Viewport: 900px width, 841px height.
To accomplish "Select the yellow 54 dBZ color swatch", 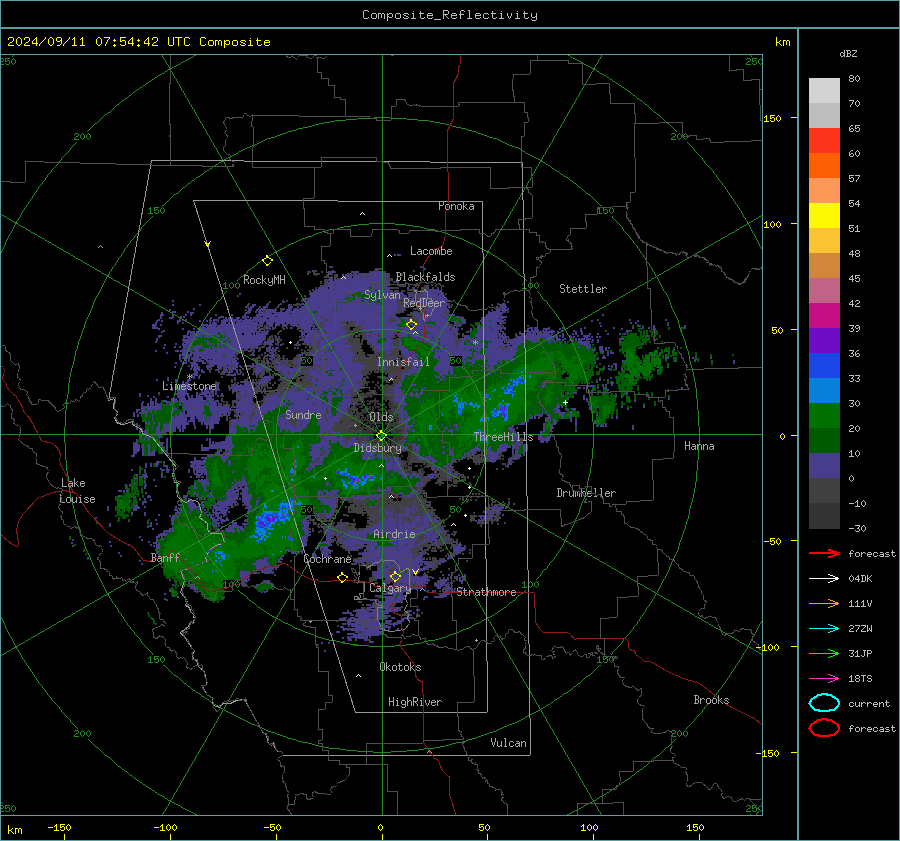I will click(x=824, y=215).
